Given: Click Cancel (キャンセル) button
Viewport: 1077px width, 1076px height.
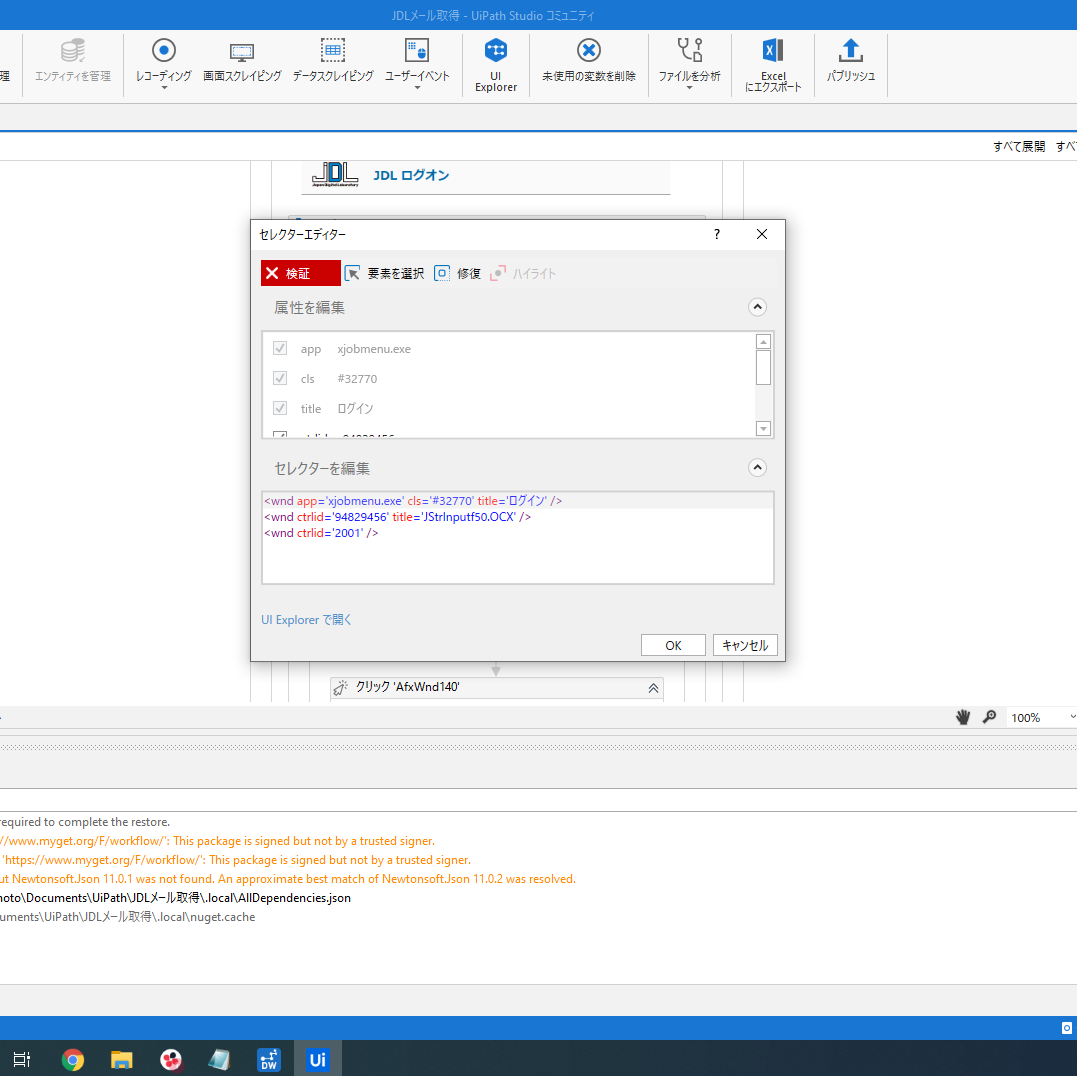Looking at the screenshot, I should 745,645.
